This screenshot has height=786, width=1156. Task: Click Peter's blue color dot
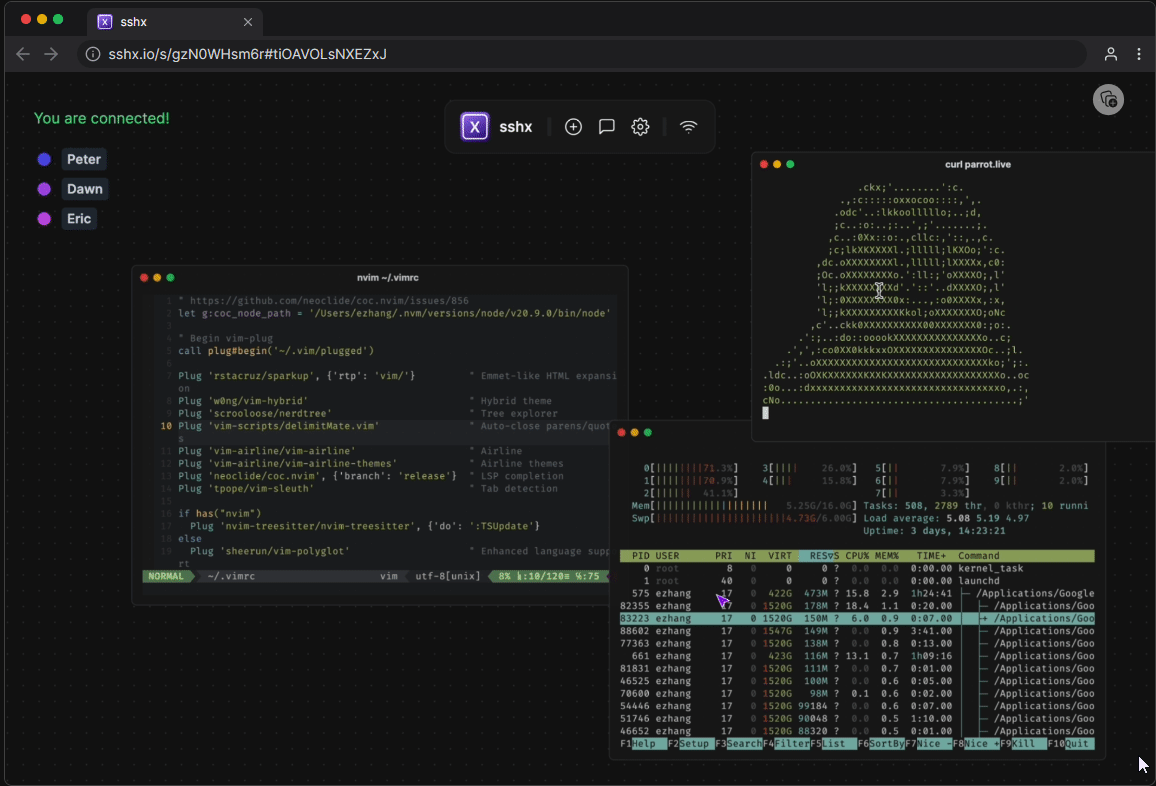[x=44, y=159]
